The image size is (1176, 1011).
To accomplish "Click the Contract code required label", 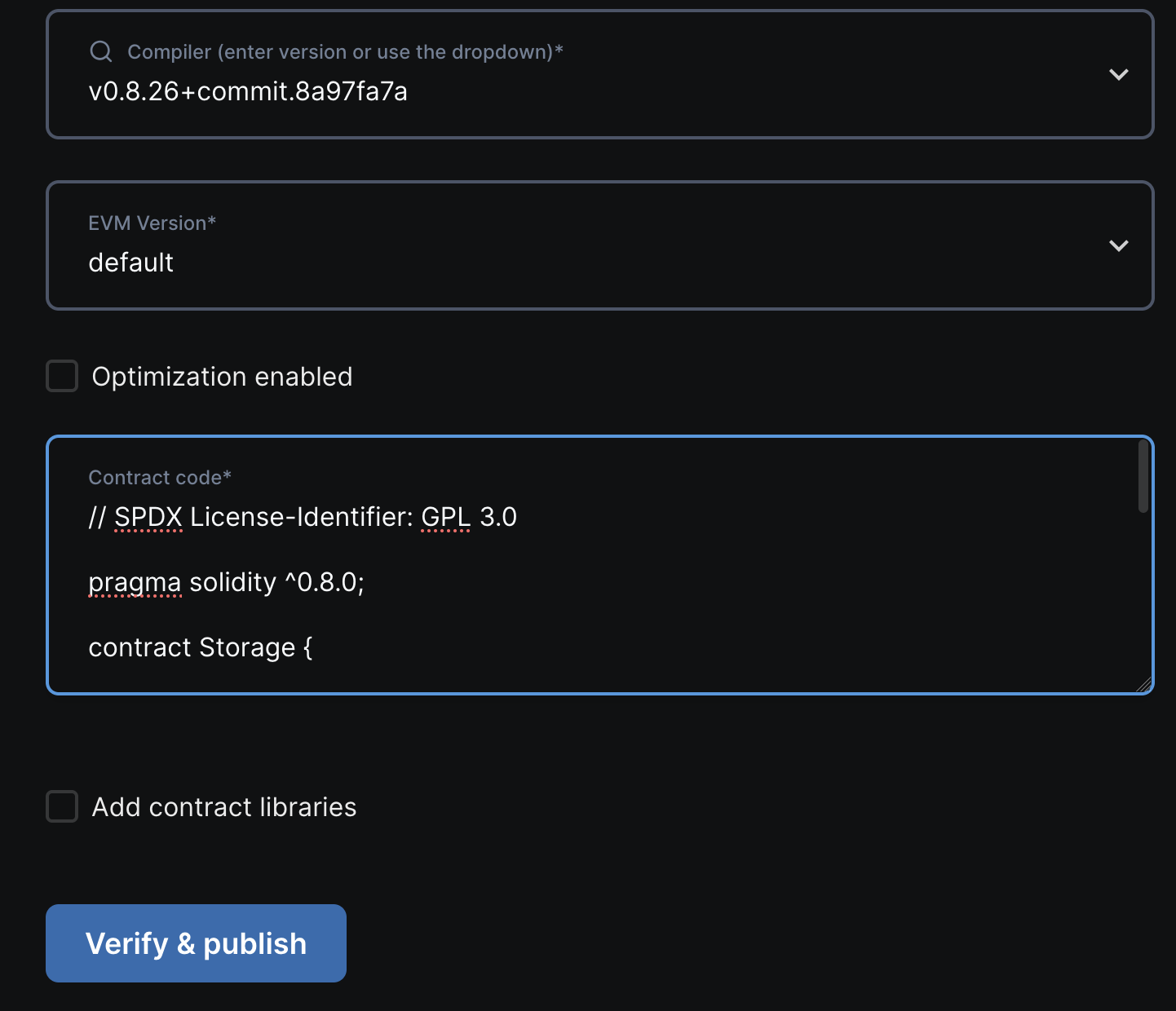I will click(160, 477).
